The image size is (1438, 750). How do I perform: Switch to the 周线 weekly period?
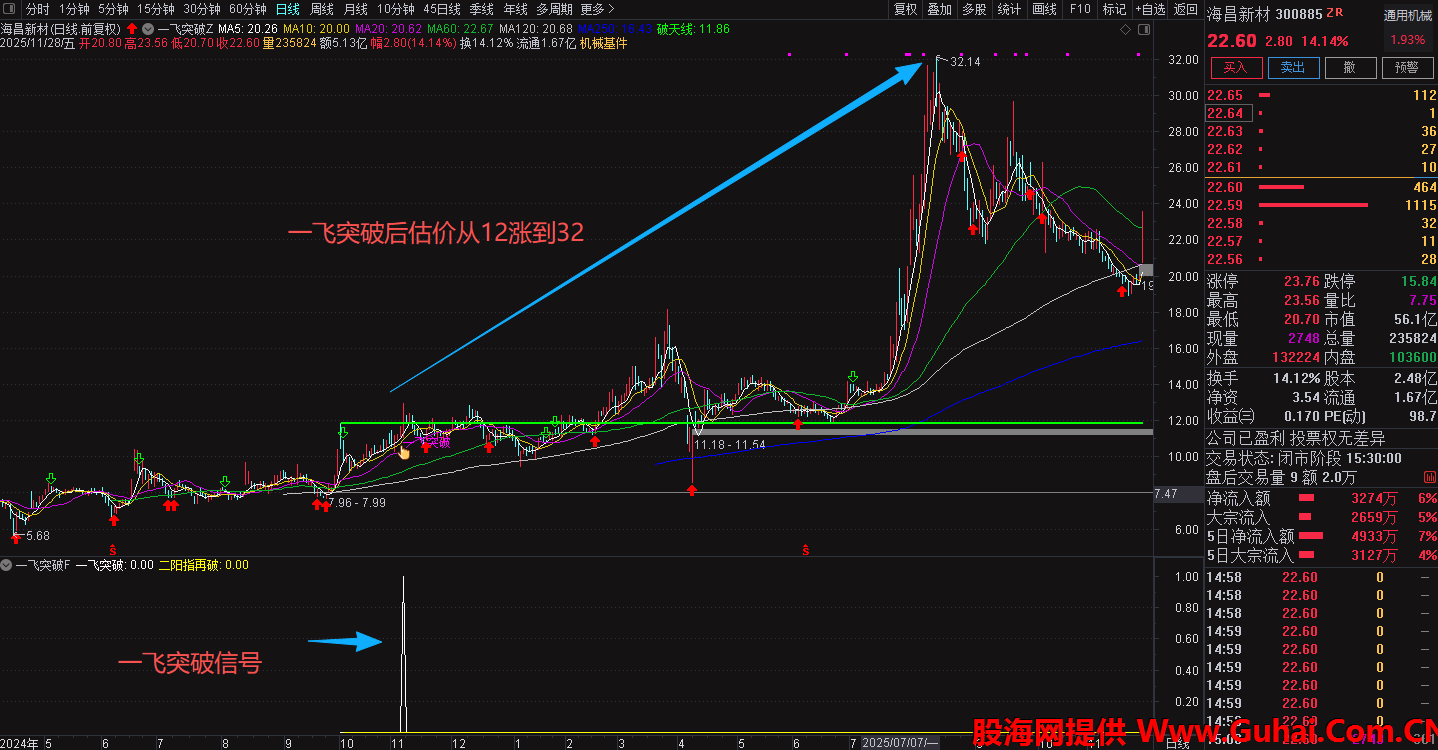pos(322,9)
